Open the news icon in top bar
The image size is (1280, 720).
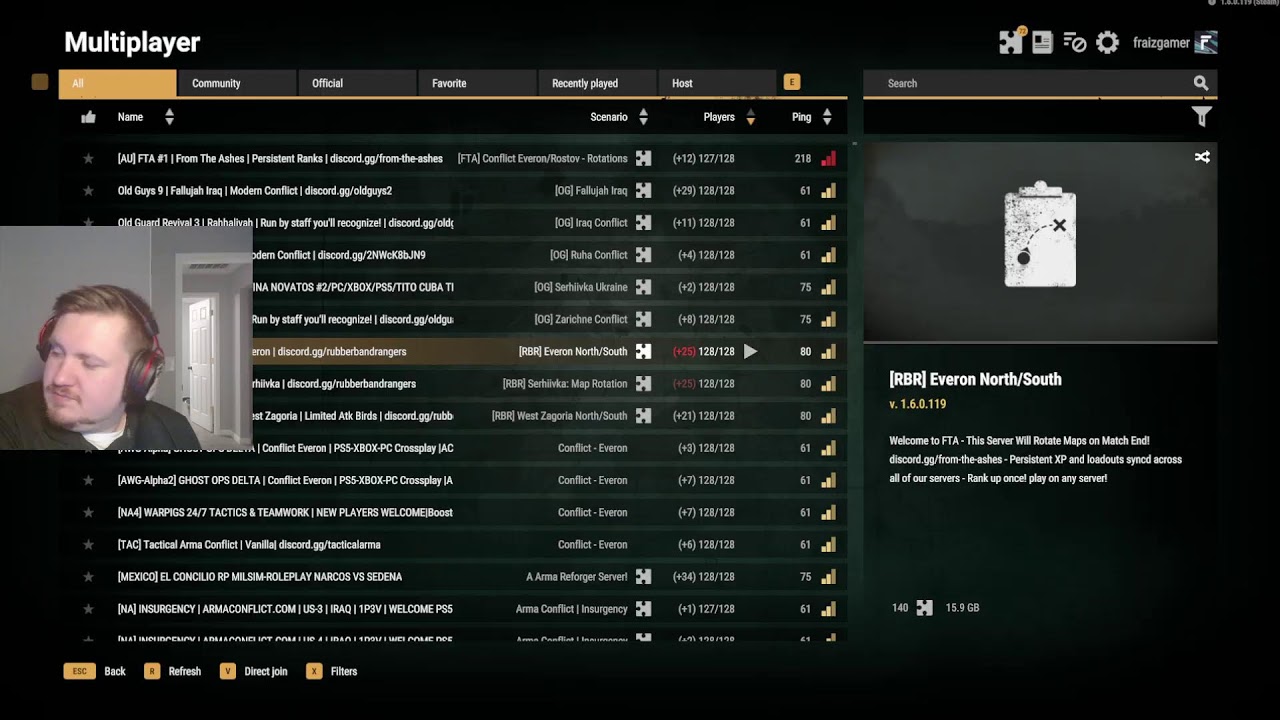(1042, 43)
